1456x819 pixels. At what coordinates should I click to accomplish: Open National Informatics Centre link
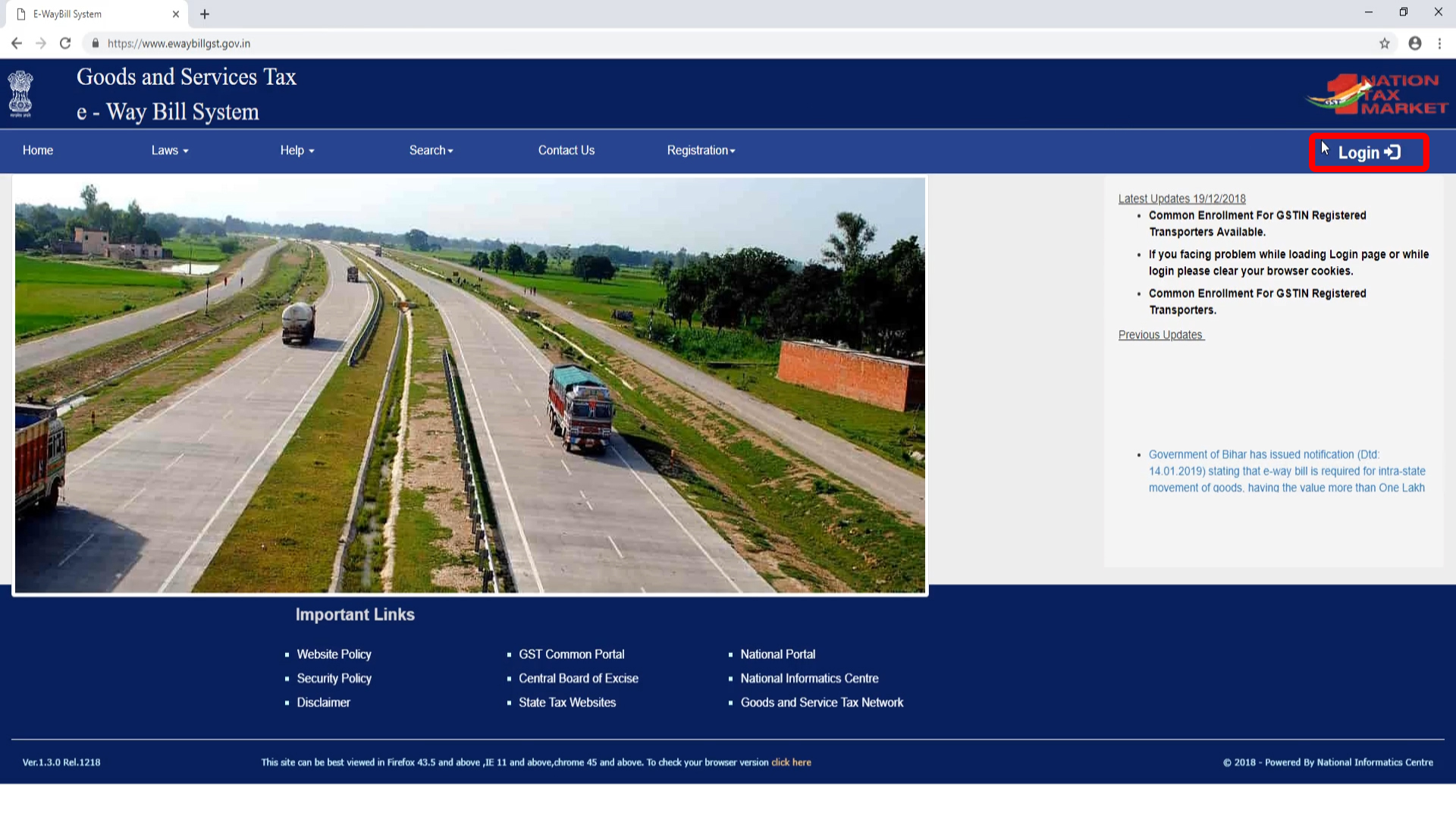click(809, 678)
